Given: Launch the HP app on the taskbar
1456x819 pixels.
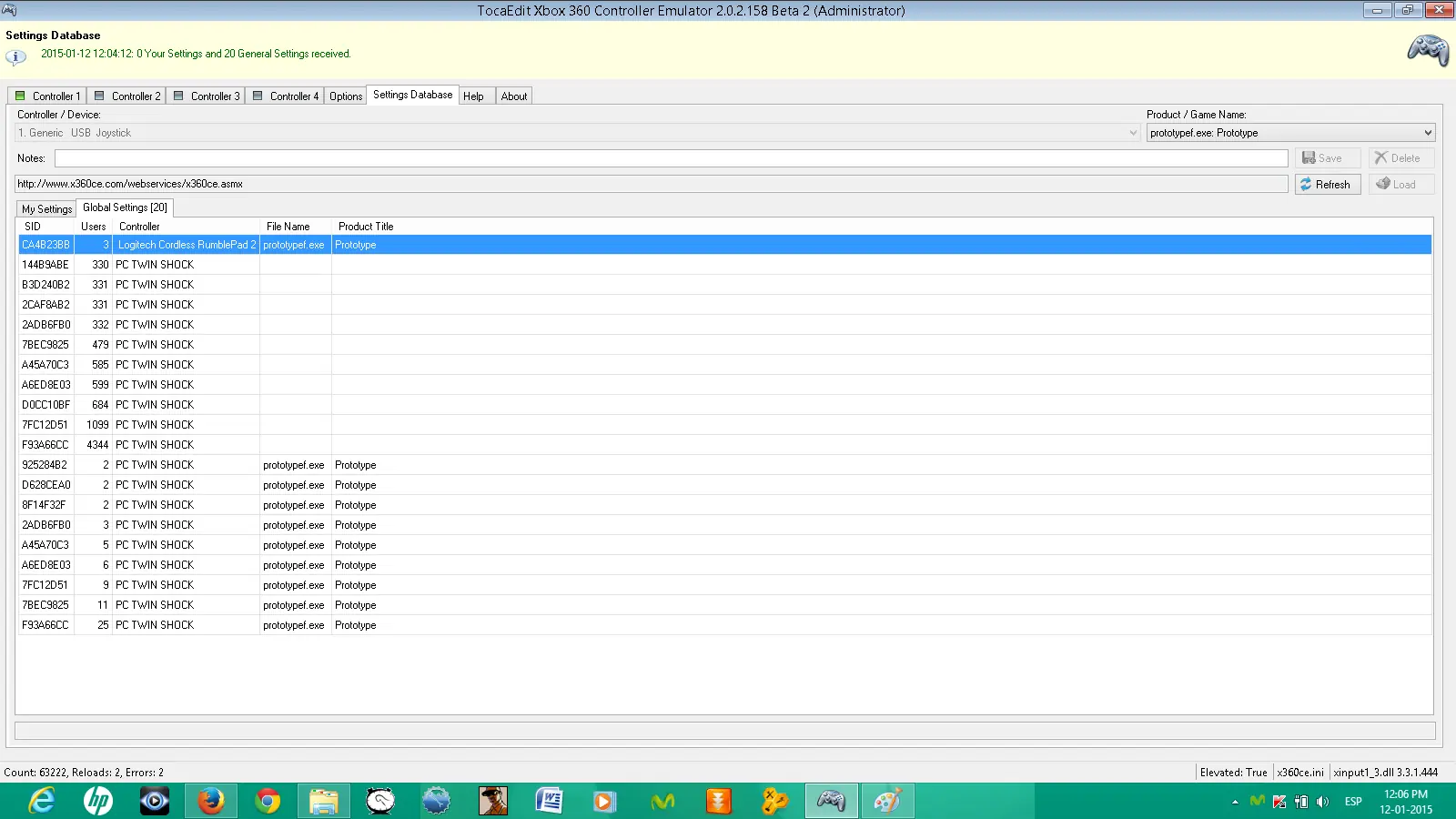Looking at the screenshot, I should pyautogui.click(x=98, y=801).
